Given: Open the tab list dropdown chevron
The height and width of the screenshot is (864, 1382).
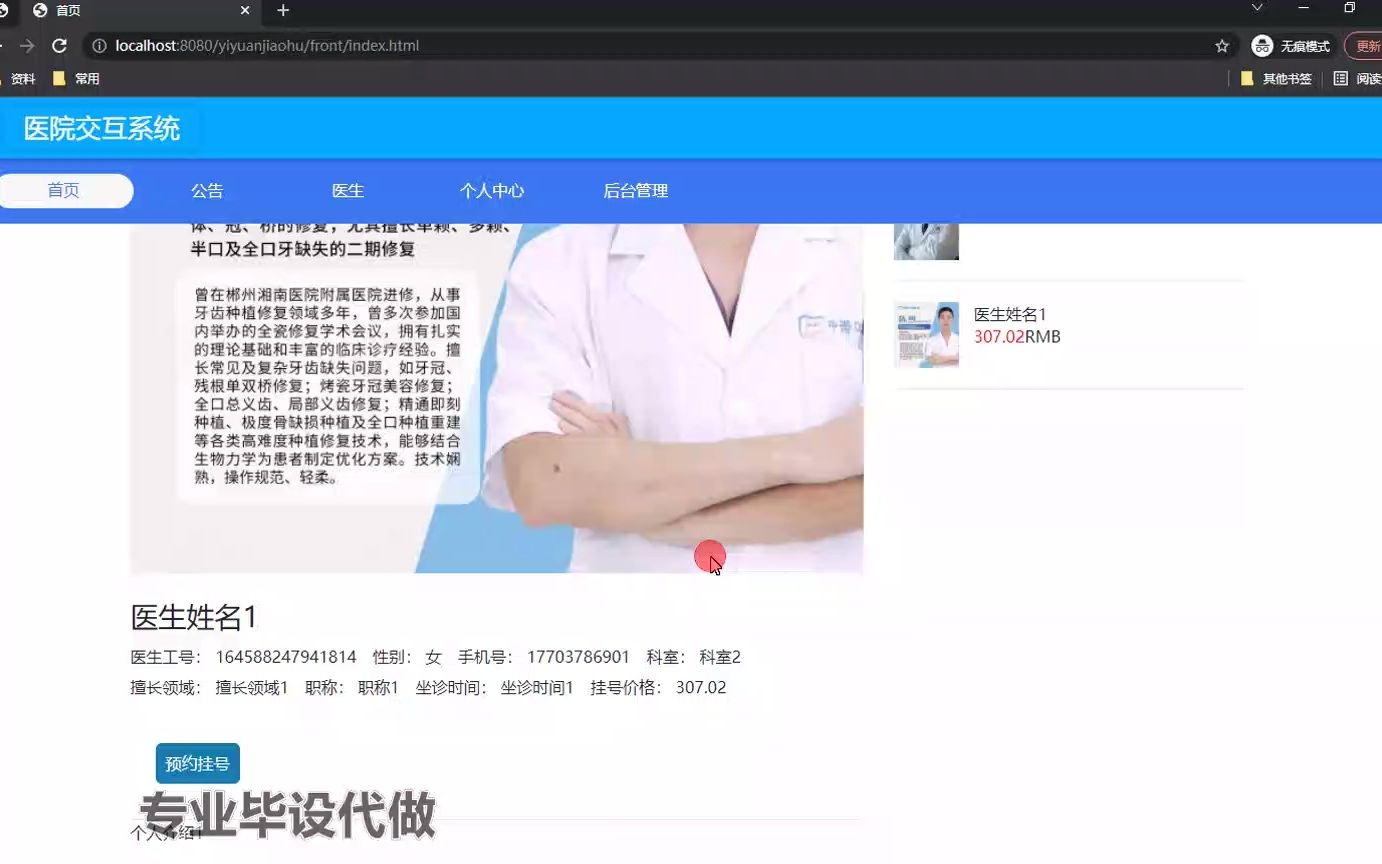Looking at the screenshot, I should (1255, 11).
